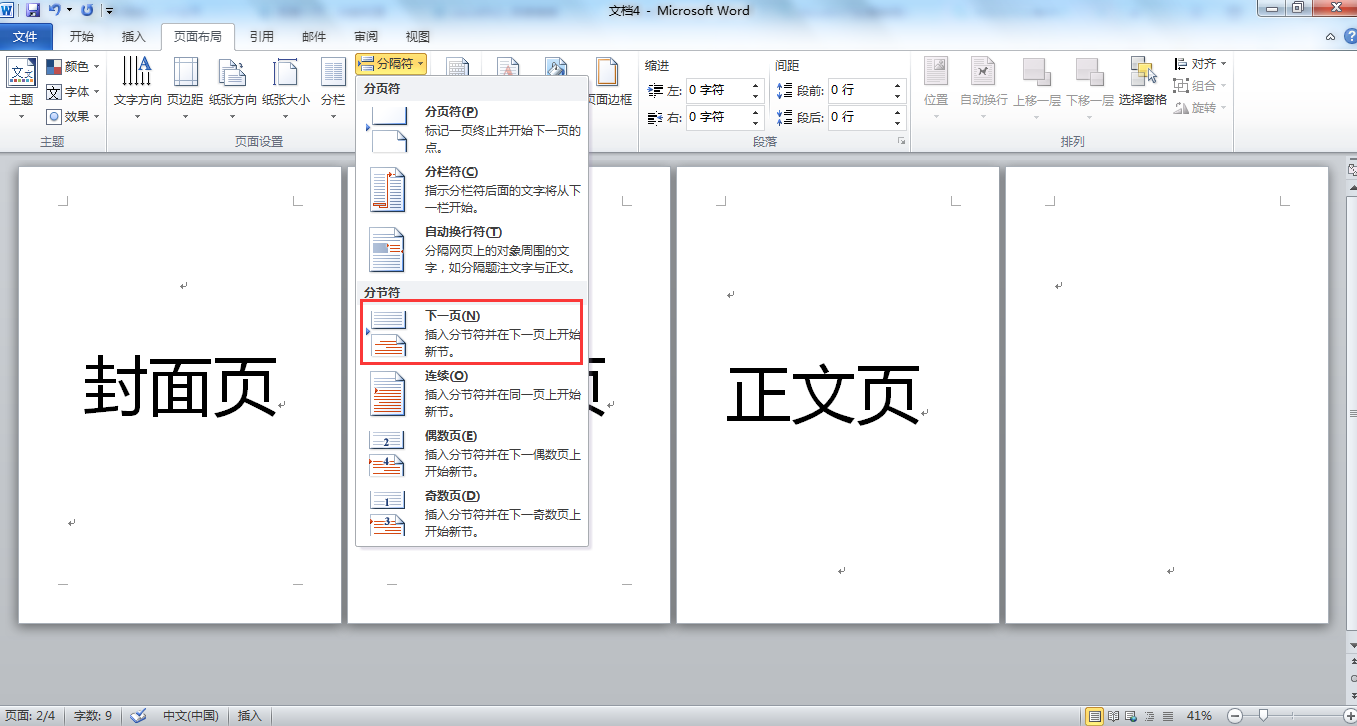This screenshot has width=1357, height=726.
Task: Open the 选择窗格 selection pane
Action: pyautogui.click(x=1143, y=82)
